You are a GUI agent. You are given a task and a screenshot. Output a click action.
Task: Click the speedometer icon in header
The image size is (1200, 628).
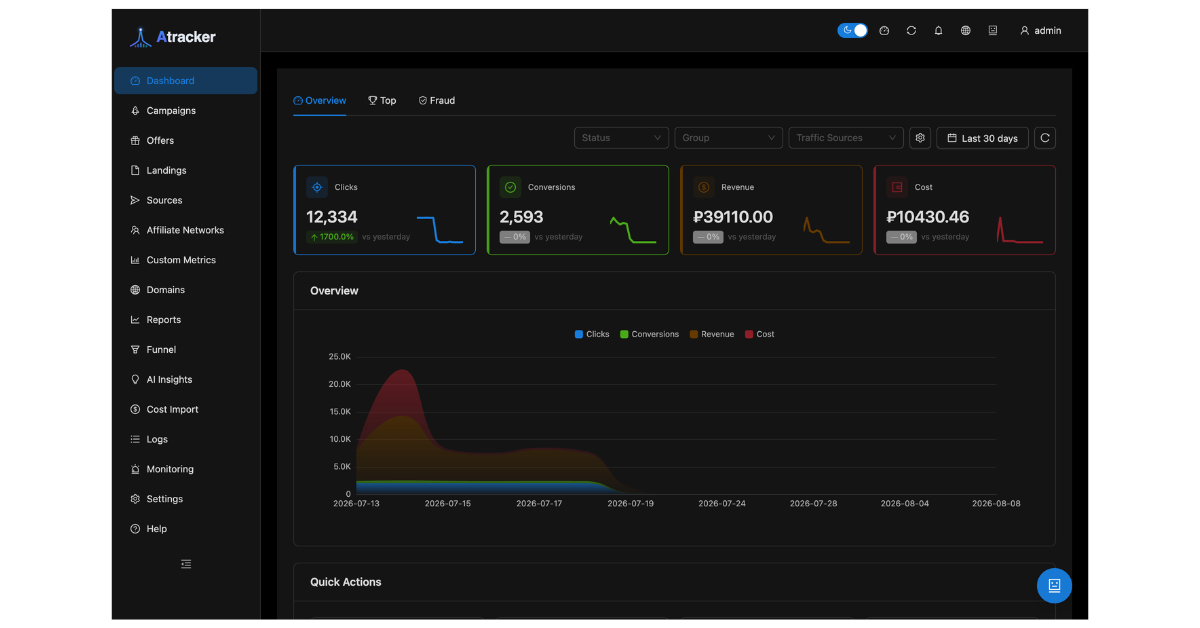pos(884,31)
